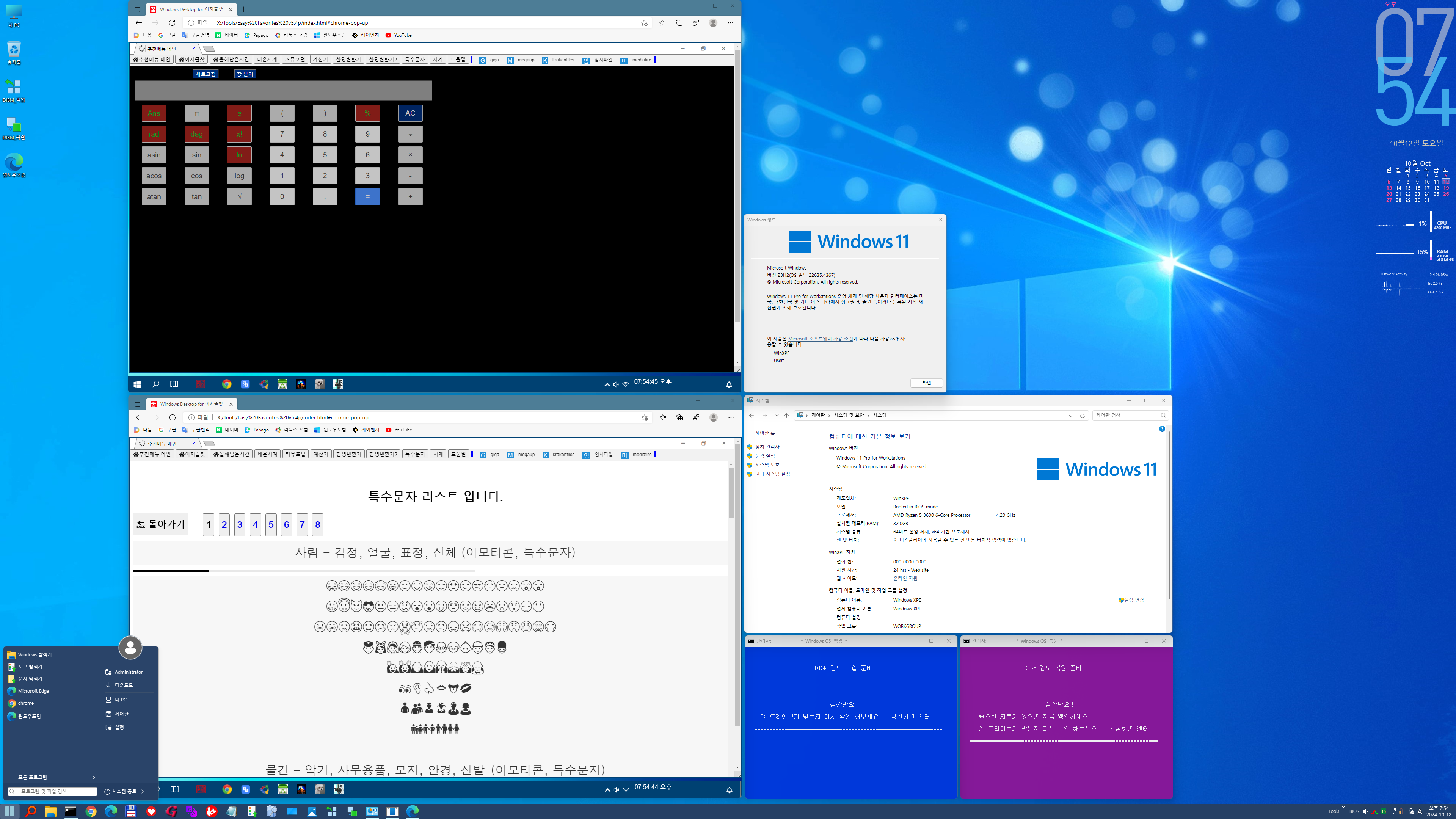
Task: Click the blue equals key on the calculator
Action: (x=367, y=197)
